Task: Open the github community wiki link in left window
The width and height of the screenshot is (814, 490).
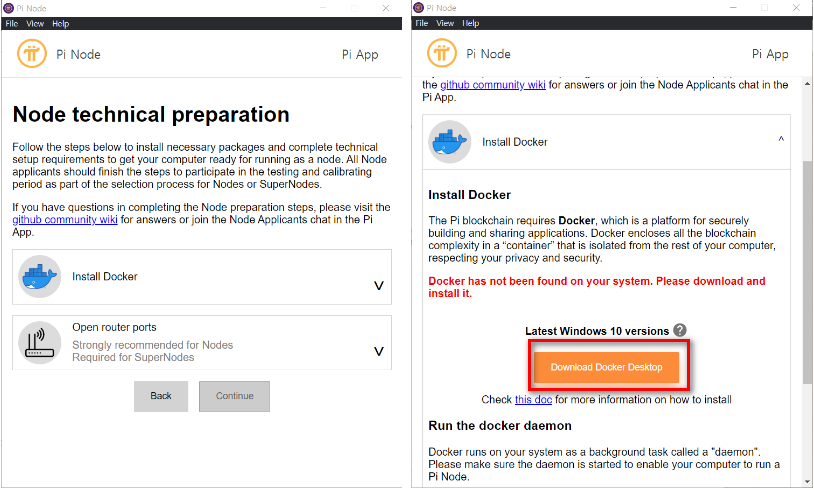Action: tap(65, 220)
